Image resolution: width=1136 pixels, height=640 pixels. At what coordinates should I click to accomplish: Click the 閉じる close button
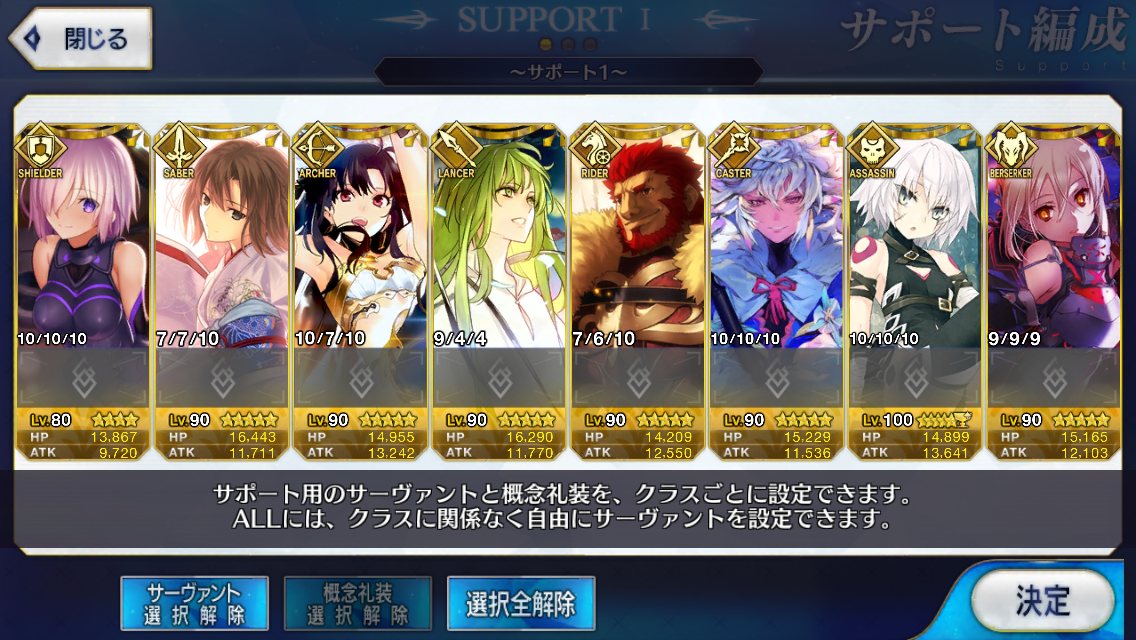80,38
